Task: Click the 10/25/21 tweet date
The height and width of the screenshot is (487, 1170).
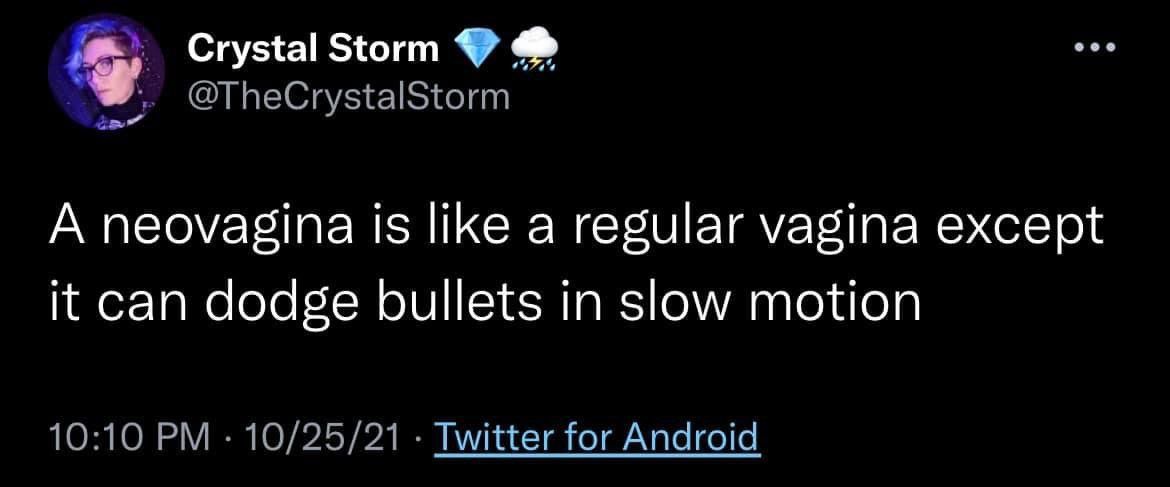Action: click(x=322, y=437)
